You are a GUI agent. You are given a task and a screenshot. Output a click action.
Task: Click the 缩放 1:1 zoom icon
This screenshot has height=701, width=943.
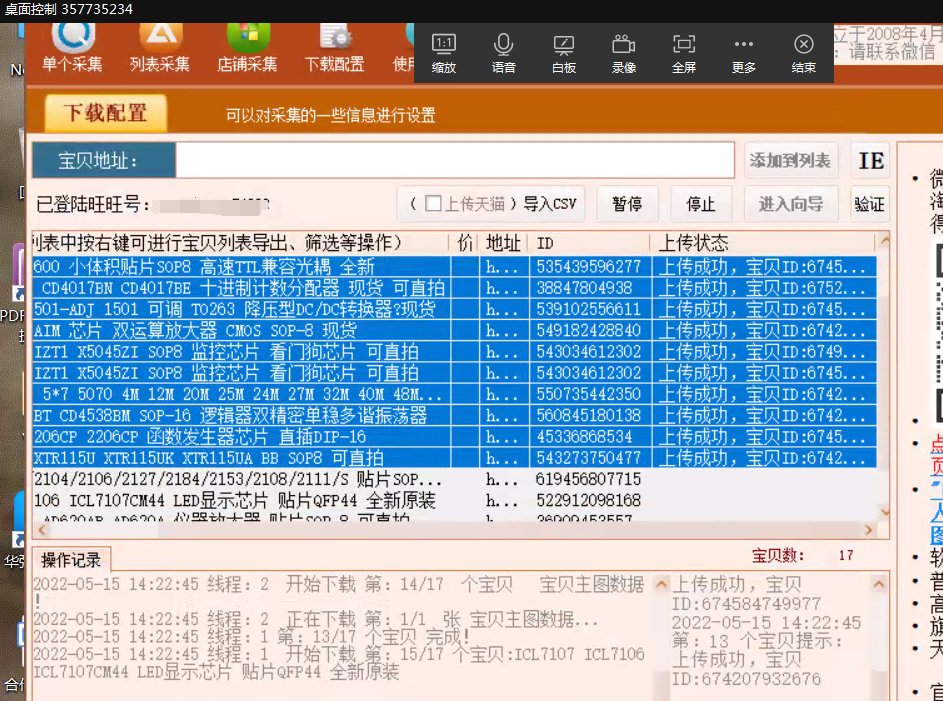pos(443,50)
